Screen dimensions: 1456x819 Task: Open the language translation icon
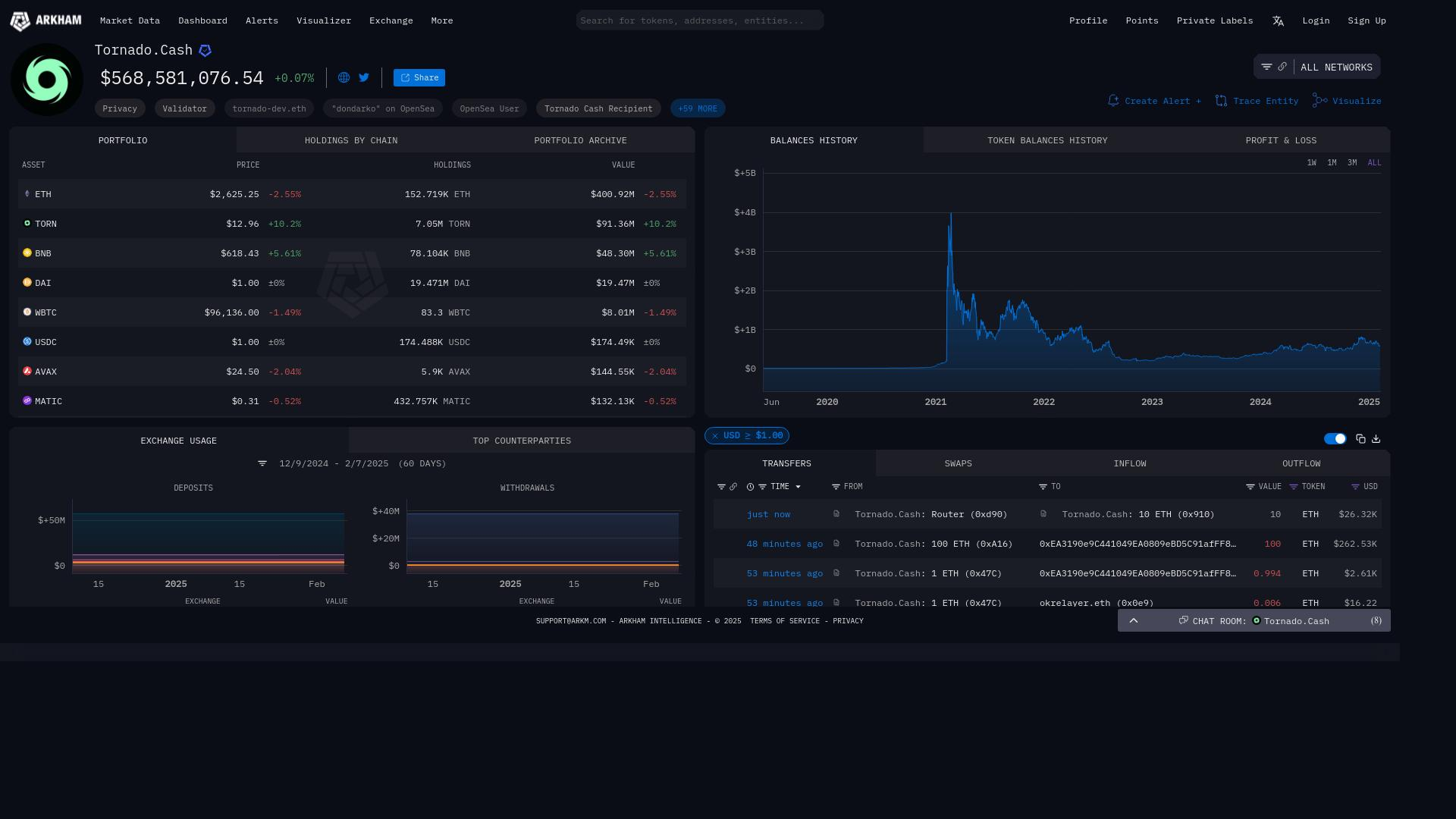pos(1278,21)
